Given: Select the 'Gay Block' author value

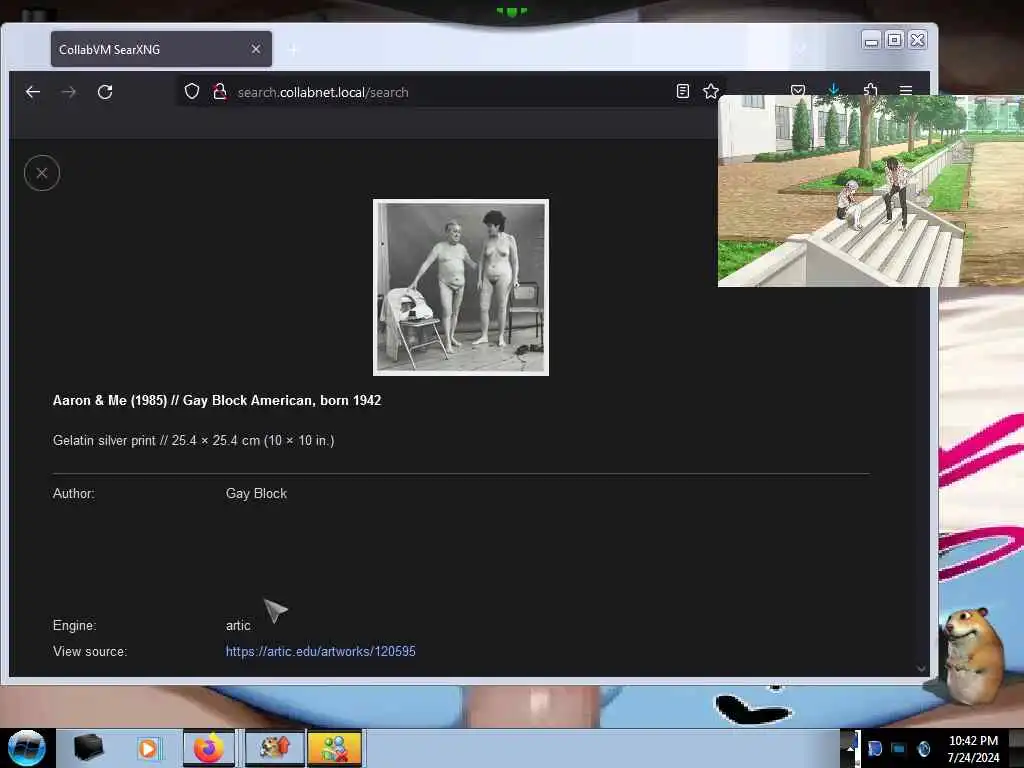Looking at the screenshot, I should click(x=256, y=494).
